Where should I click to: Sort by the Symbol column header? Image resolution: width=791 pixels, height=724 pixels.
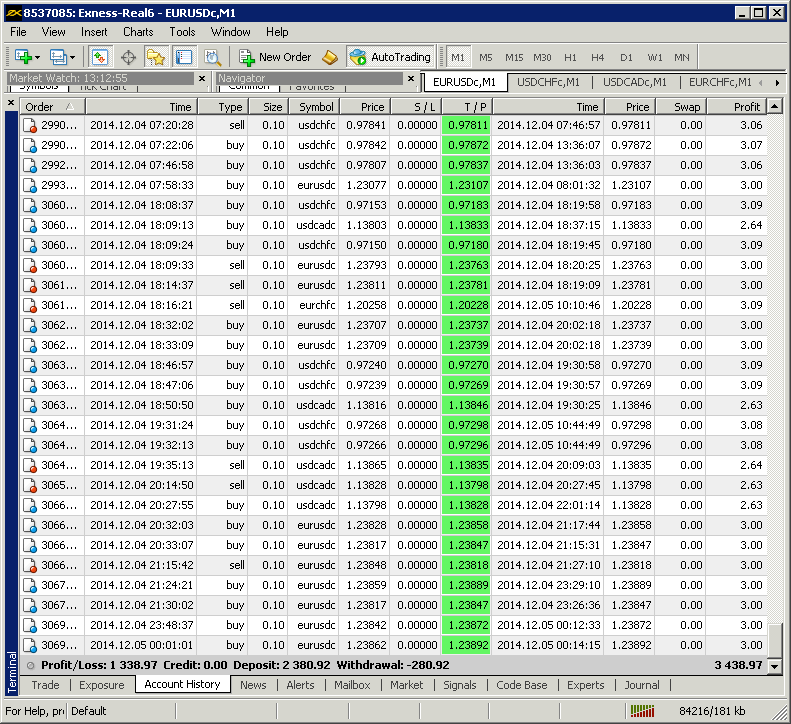[x=314, y=107]
